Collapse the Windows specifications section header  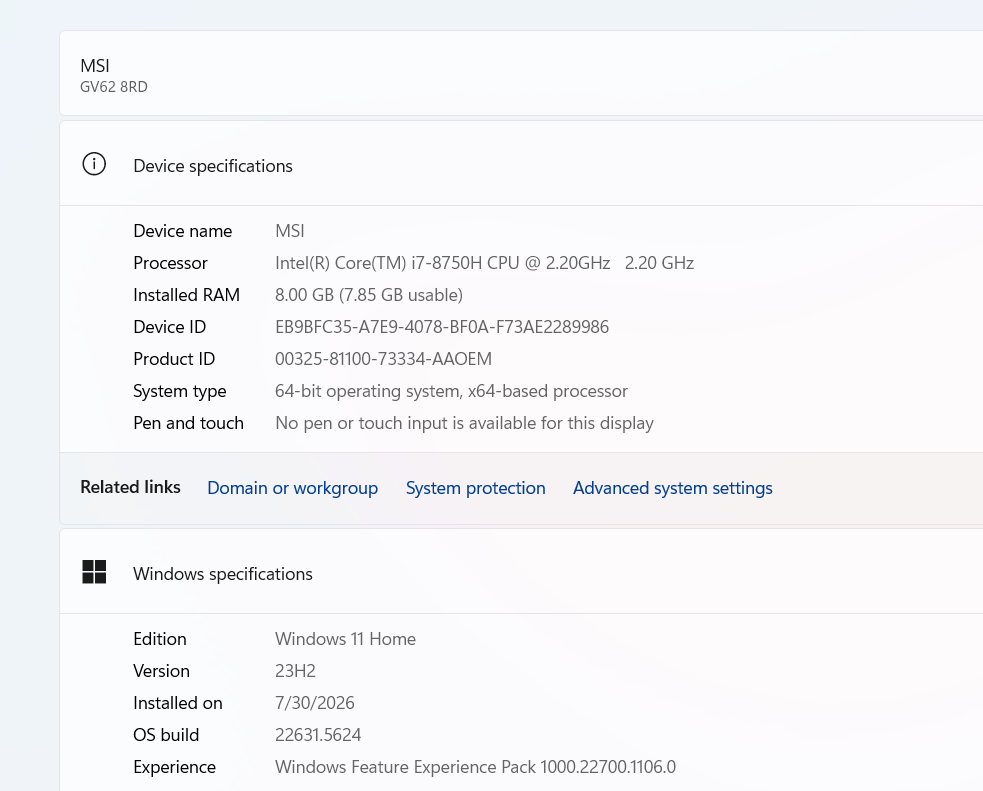(x=522, y=572)
